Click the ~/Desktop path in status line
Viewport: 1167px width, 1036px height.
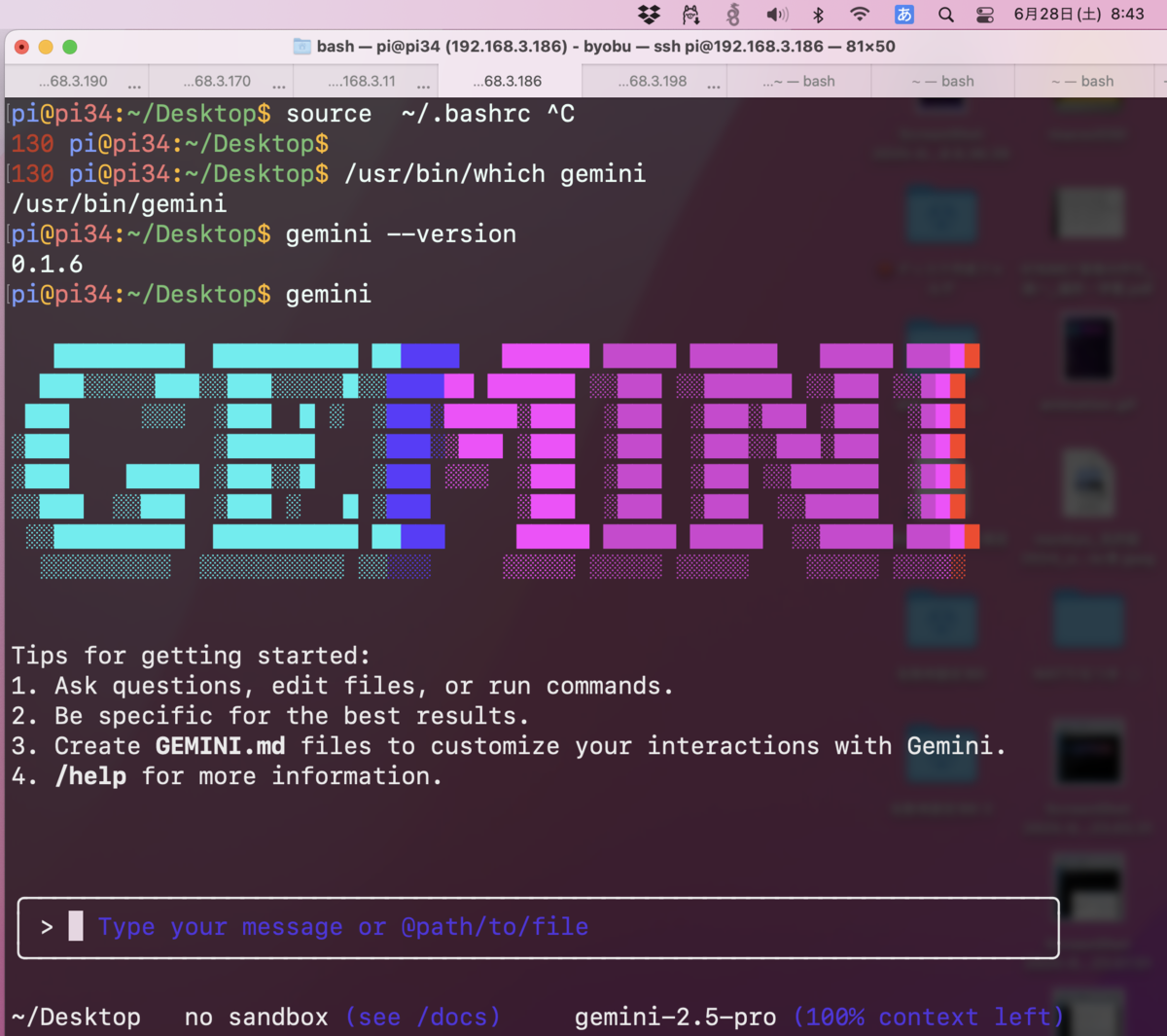click(x=76, y=1017)
